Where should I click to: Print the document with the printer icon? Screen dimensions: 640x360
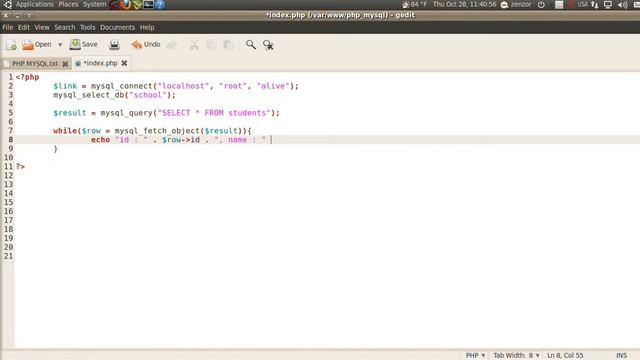pyautogui.click(x=114, y=45)
